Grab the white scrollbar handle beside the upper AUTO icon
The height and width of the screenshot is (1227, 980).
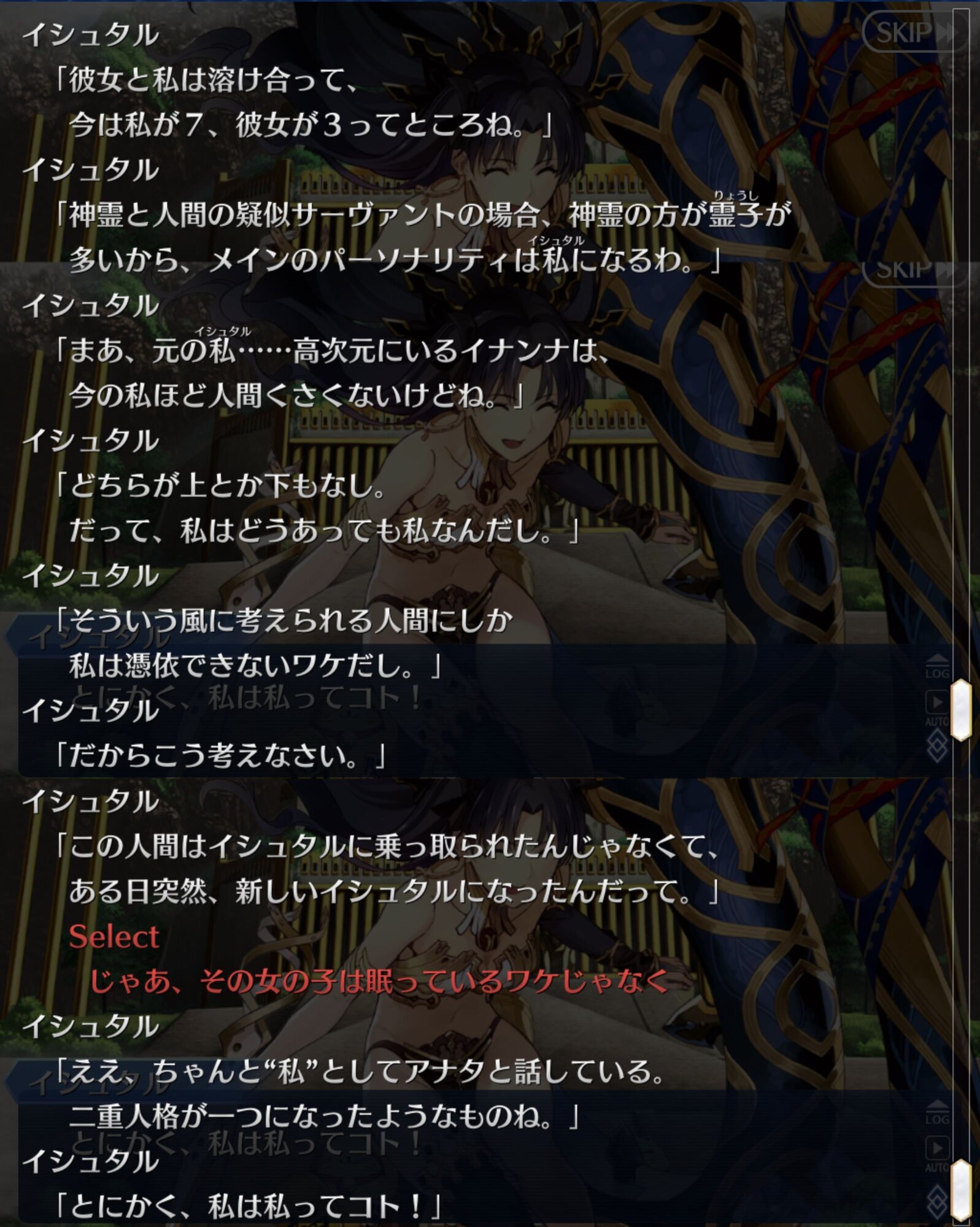pyautogui.click(x=961, y=710)
